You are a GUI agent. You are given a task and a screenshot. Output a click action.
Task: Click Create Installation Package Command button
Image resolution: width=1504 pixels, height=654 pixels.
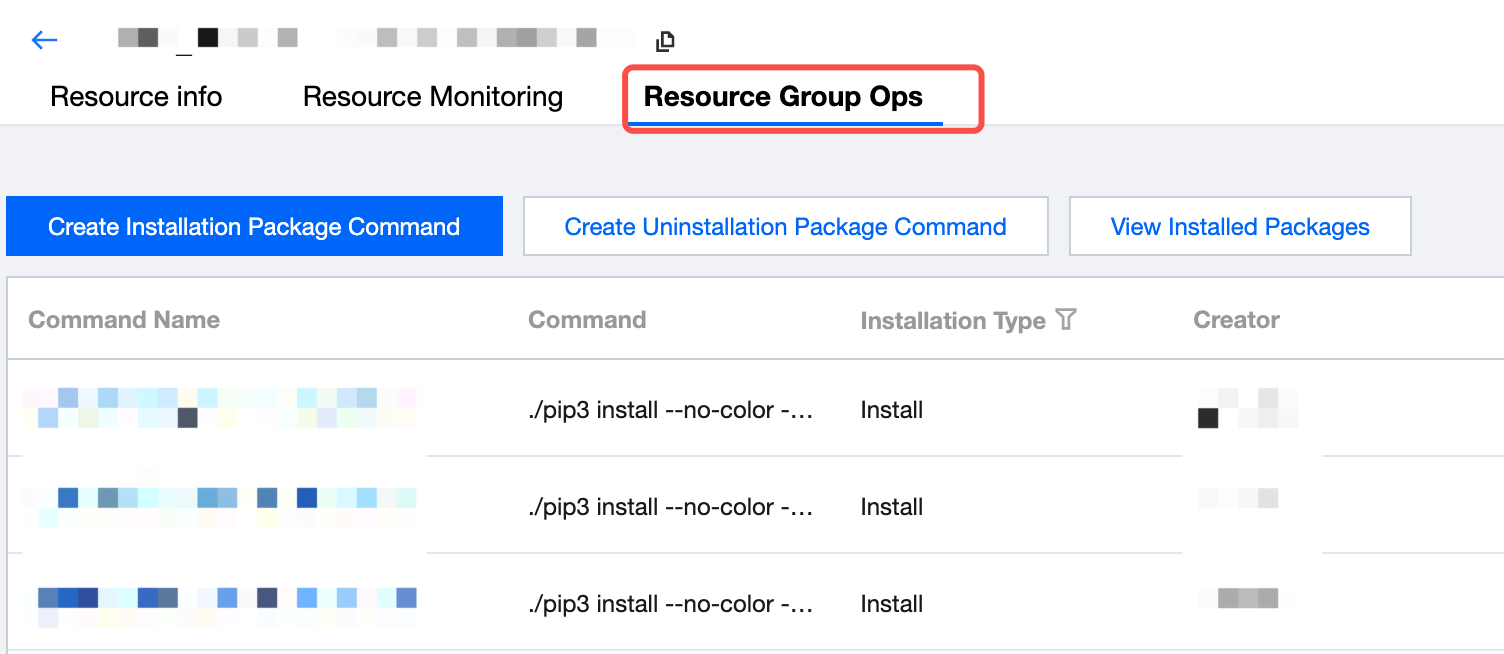point(254,227)
